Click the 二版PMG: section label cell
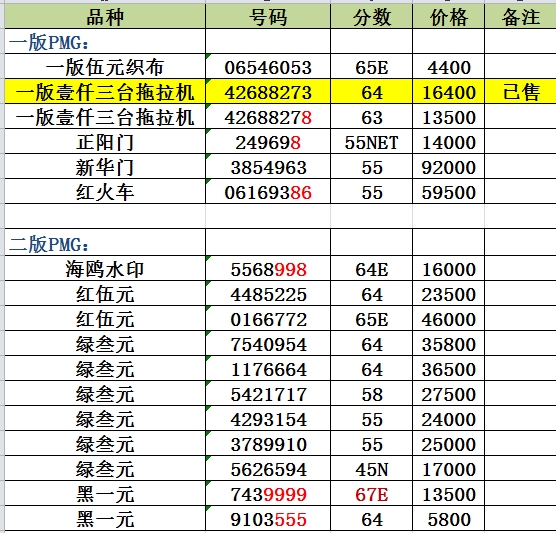The height and width of the screenshot is (533, 556). click(x=105, y=243)
